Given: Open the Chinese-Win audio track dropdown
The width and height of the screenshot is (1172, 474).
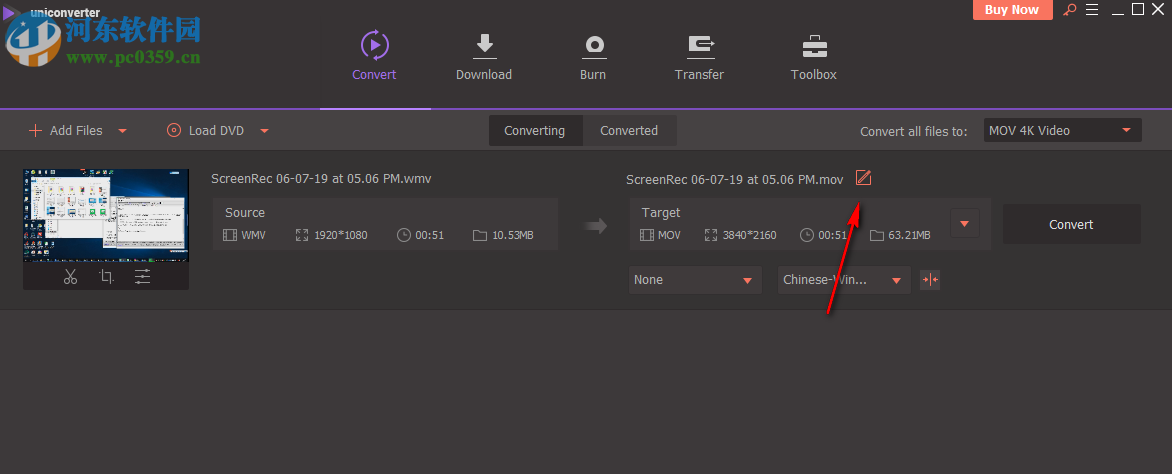Looking at the screenshot, I should coord(844,280).
